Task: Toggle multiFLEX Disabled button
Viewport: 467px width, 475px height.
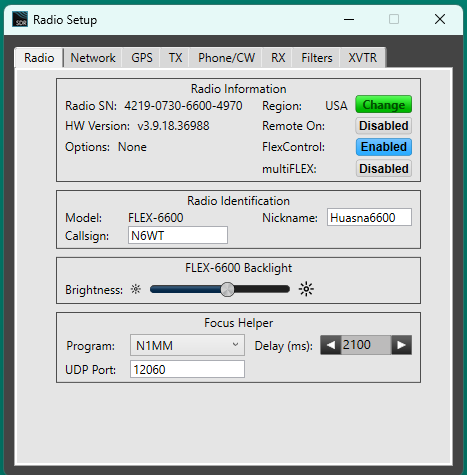Action: click(x=384, y=168)
